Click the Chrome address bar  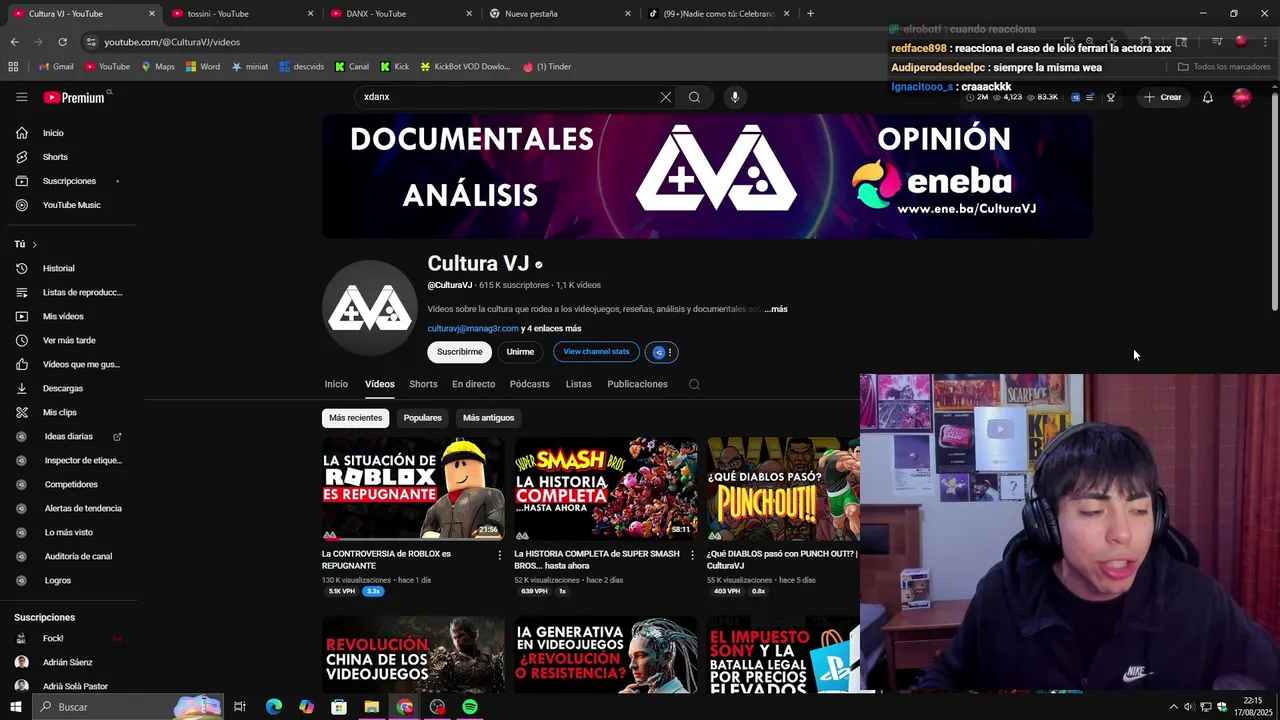(x=560, y=42)
